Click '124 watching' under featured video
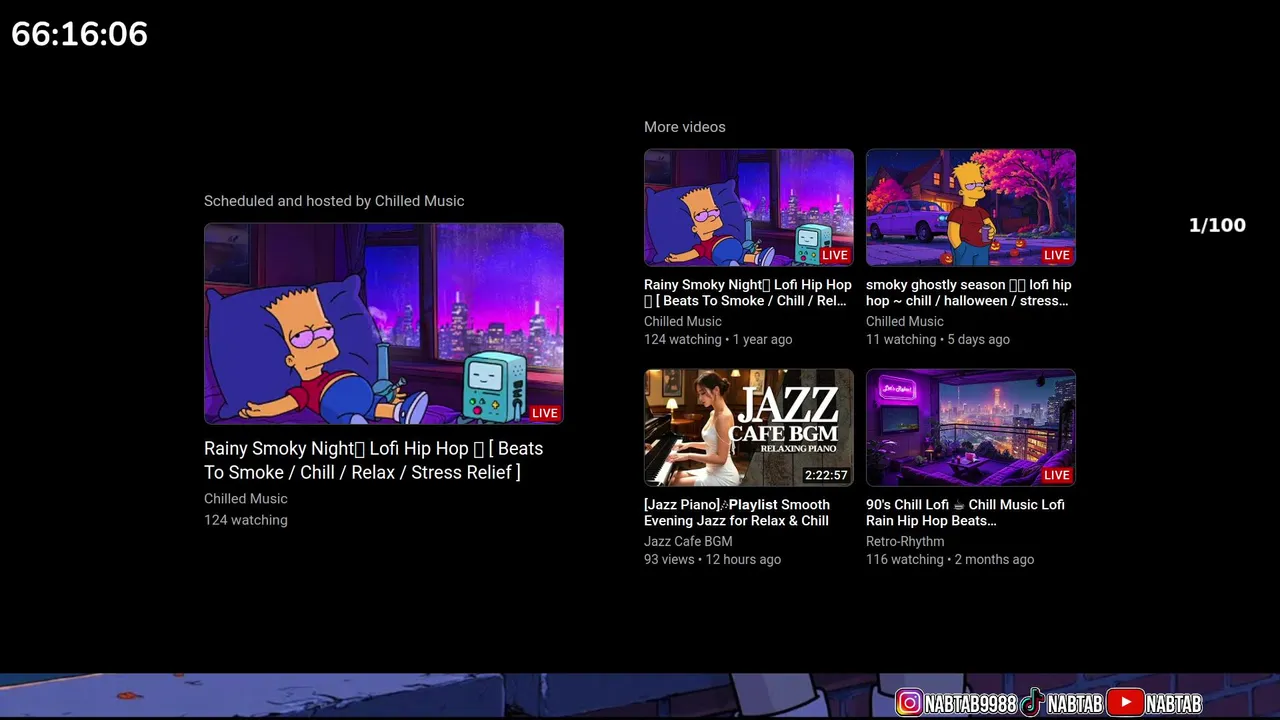This screenshot has height=720, width=1280. point(246,520)
